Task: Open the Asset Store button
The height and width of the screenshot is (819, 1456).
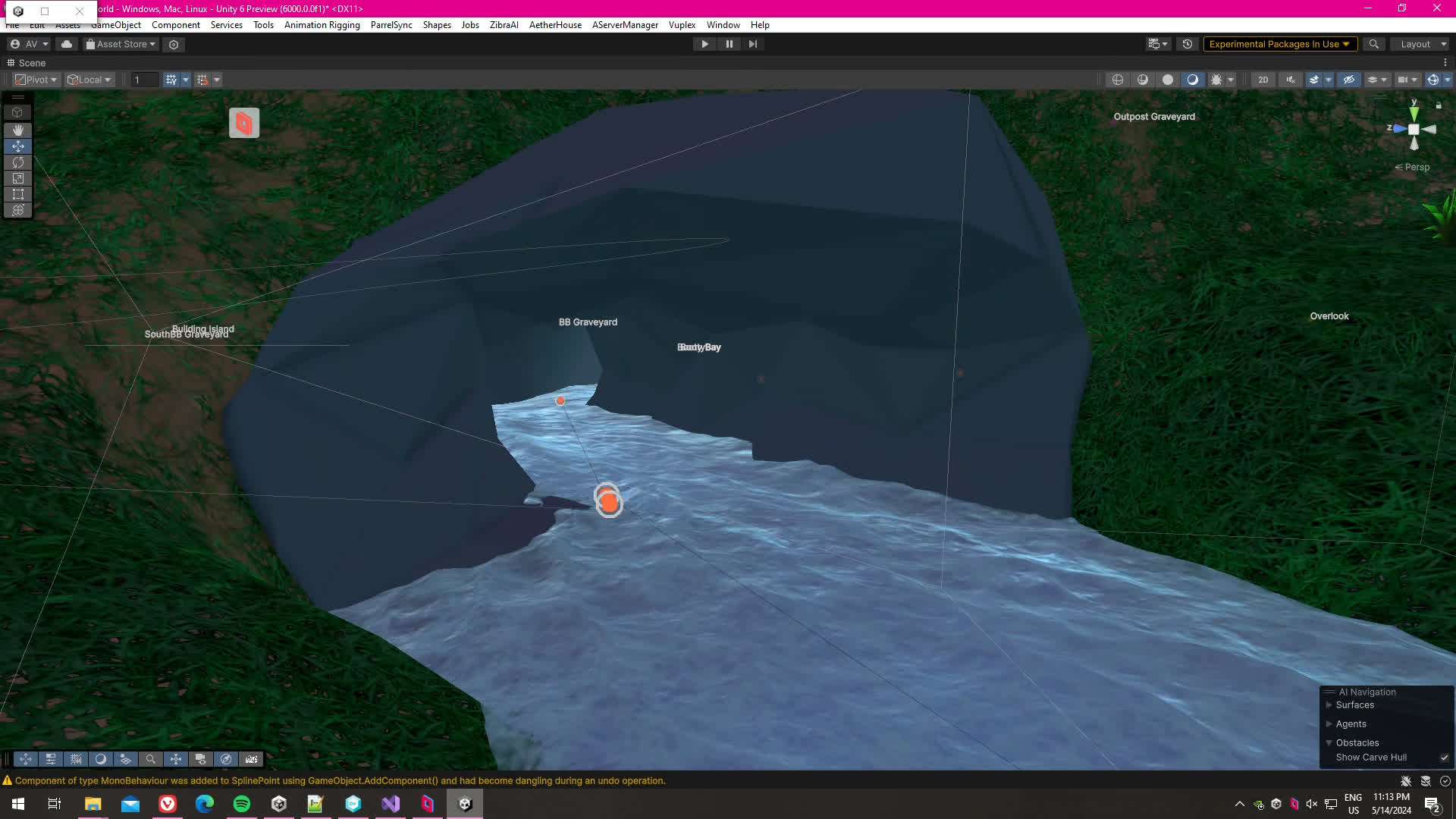Action: (121, 44)
